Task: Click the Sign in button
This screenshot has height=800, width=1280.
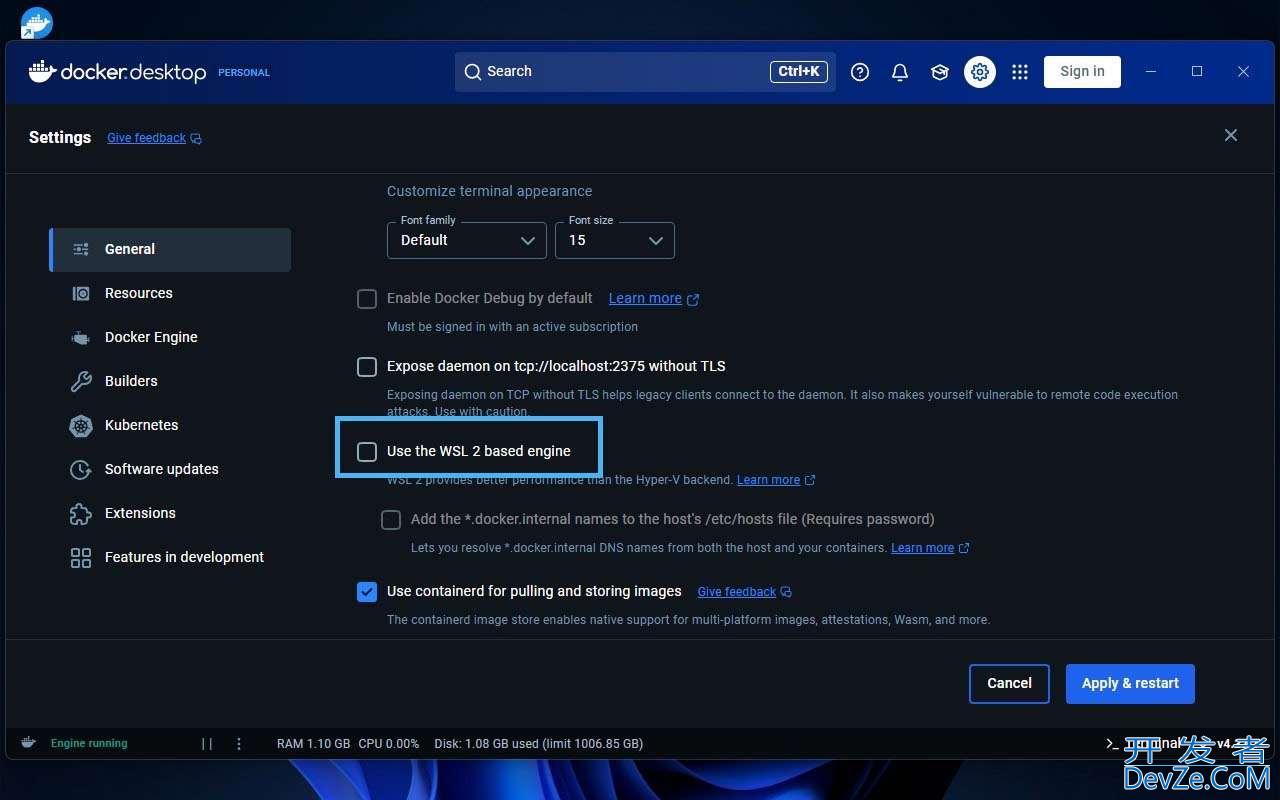Action: pyautogui.click(x=1082, y=72)
